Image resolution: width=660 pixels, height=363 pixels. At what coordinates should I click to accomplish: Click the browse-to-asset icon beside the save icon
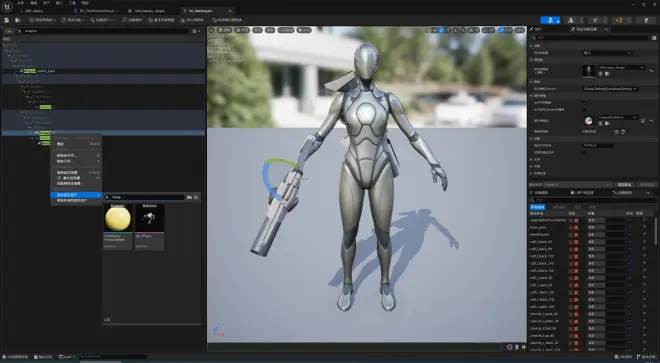coord(18,20)
